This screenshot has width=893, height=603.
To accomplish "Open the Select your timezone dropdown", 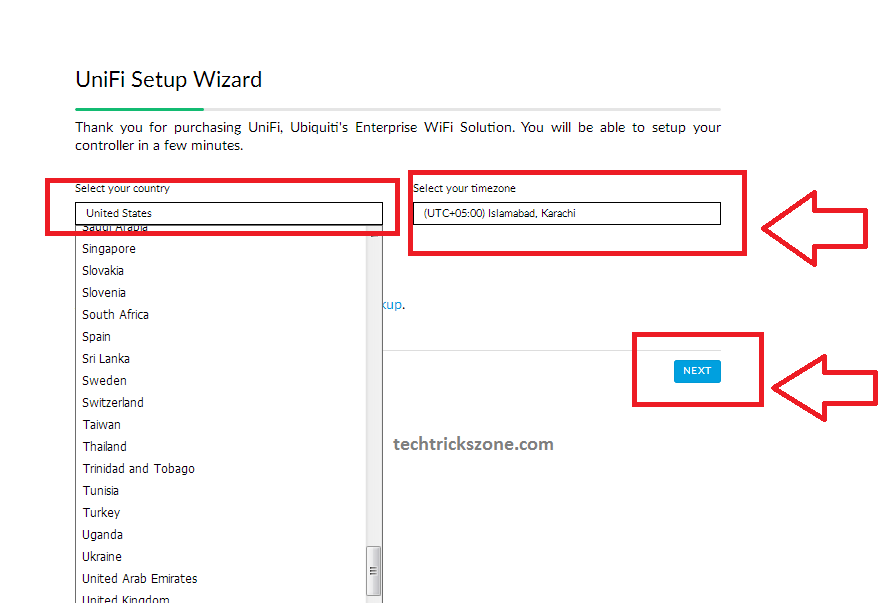I will (x=566, y=213).
